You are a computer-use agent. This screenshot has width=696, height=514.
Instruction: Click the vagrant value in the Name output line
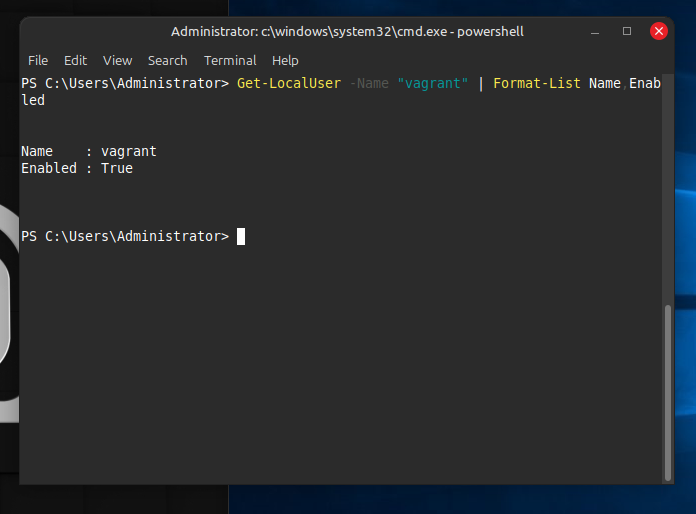click(129, 152)
